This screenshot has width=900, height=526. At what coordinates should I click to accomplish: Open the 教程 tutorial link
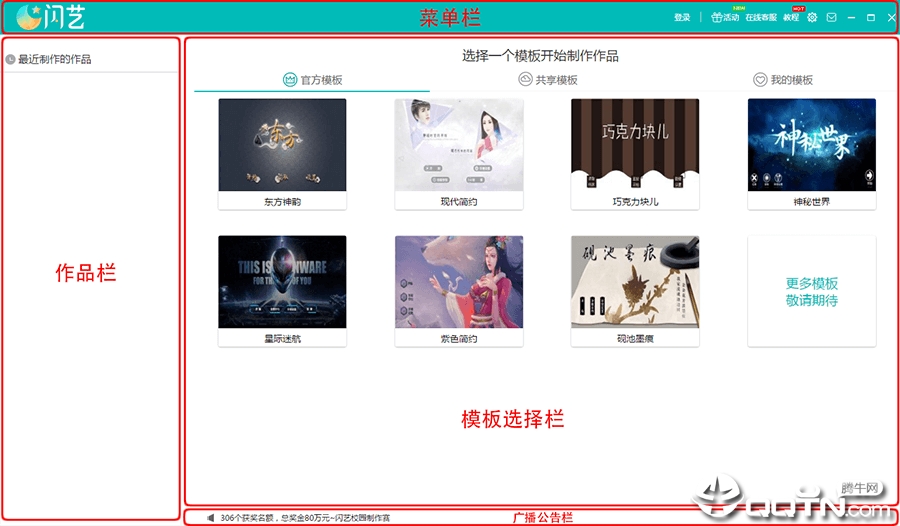tap(791, 18)
